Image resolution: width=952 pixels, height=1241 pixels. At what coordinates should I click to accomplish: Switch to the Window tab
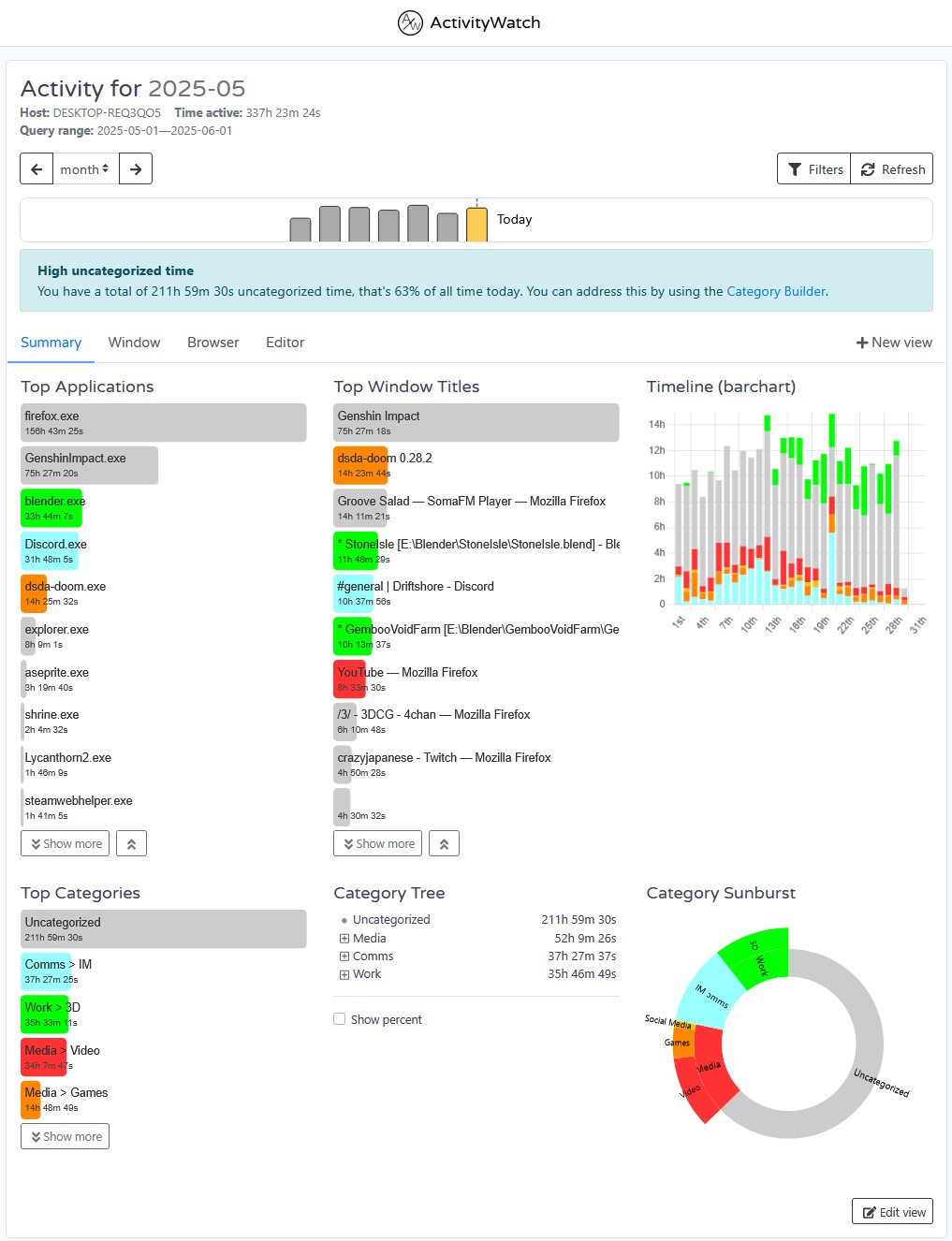tap(134, 343)
